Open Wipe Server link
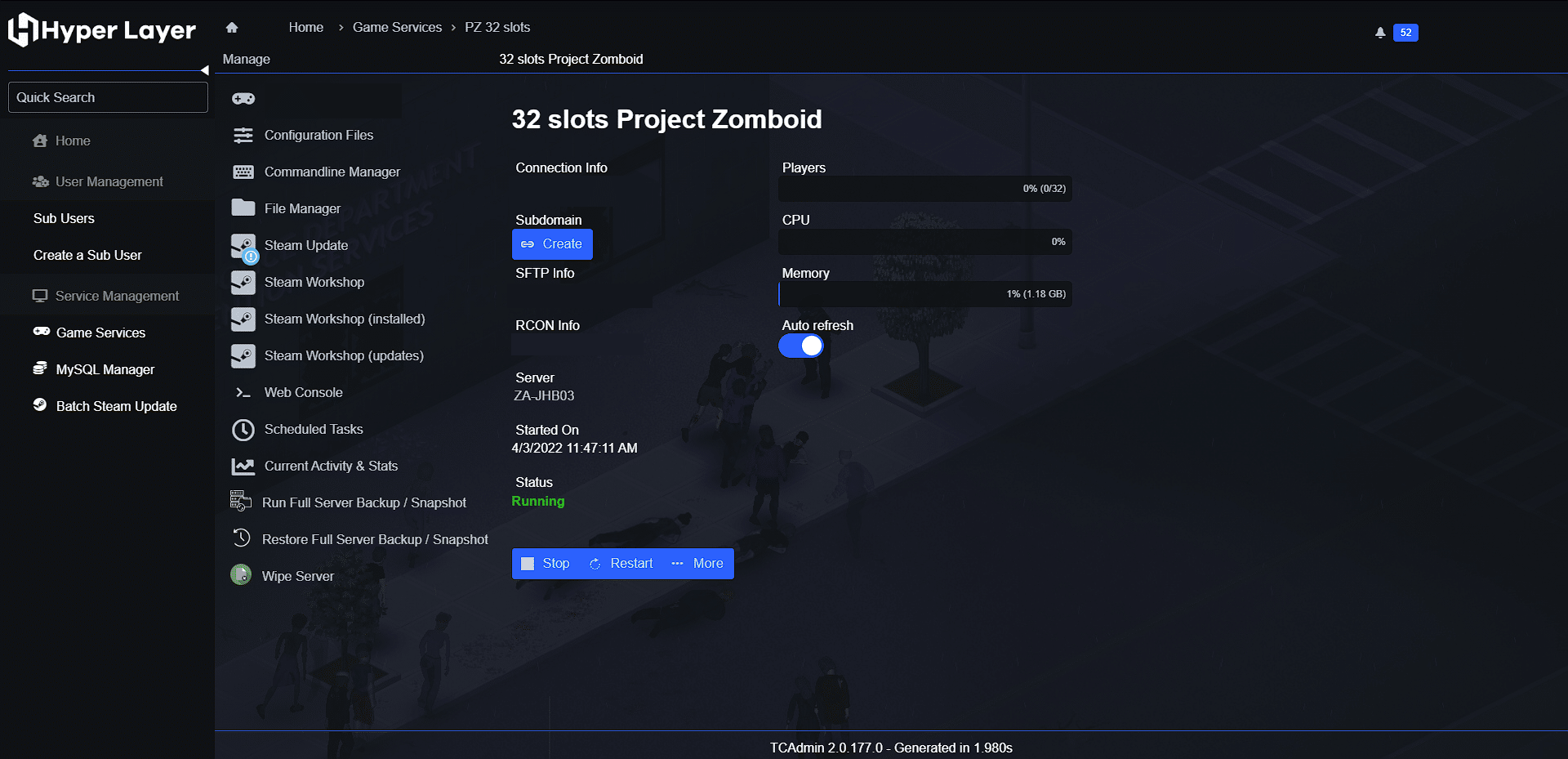This screenshot has height=759, width=1568. pos(297,576)
